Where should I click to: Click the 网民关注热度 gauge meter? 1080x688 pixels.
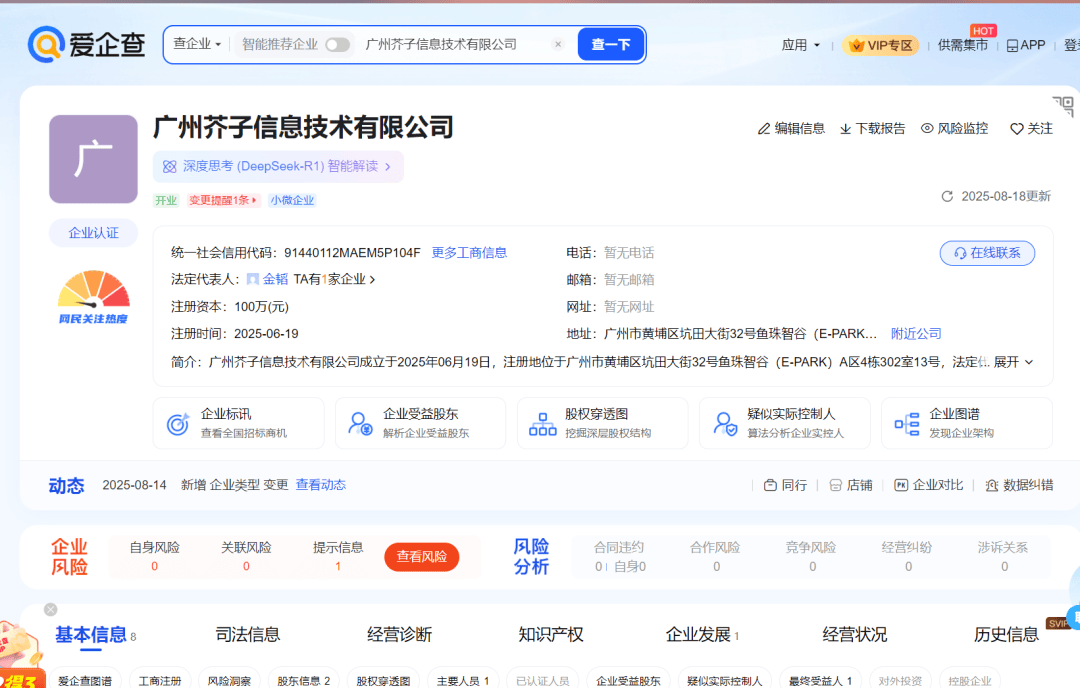coord(93,291)
